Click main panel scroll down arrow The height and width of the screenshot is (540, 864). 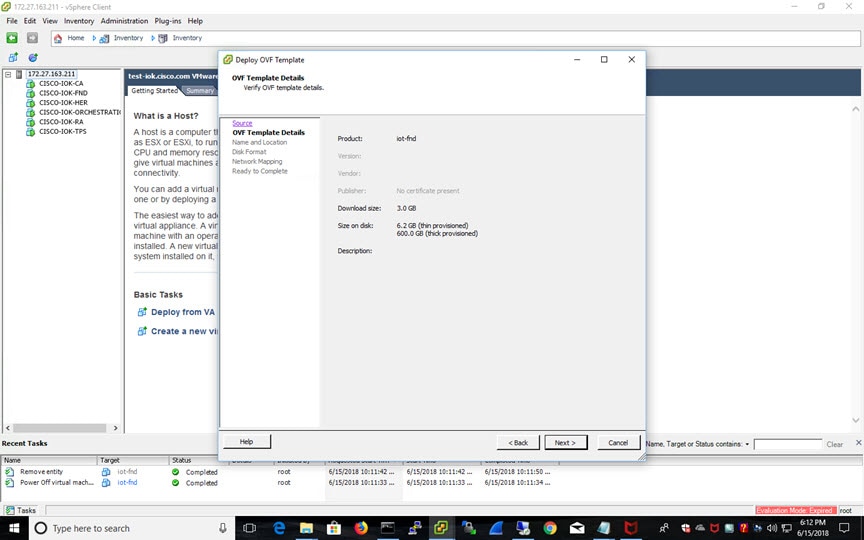pyautogui.click(x=855, y=420)
